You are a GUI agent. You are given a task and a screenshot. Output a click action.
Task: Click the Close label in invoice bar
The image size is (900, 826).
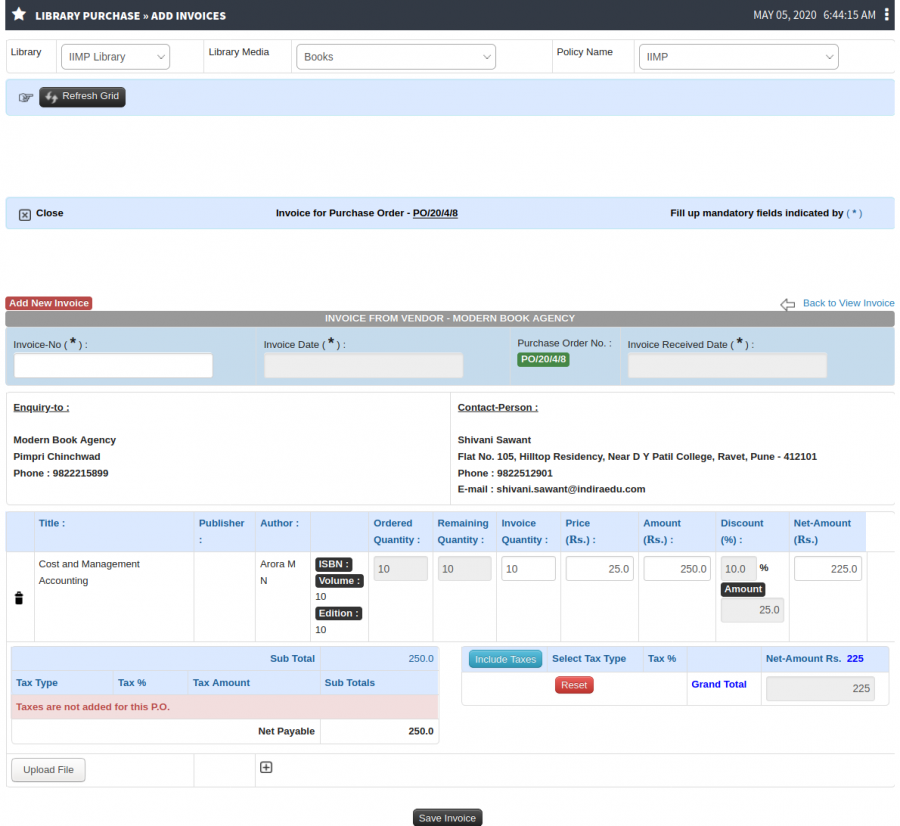click(x=50, y=213)
